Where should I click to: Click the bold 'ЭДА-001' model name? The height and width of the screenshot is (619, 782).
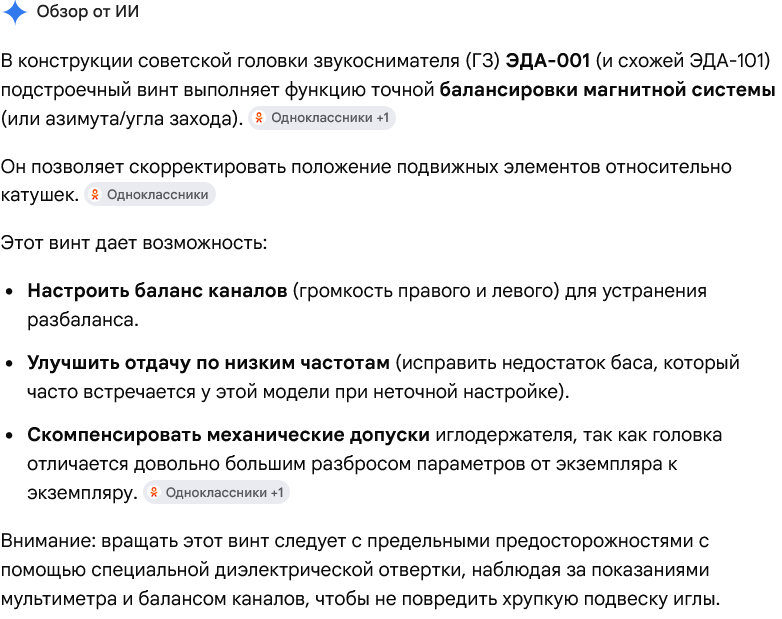click(548, 61)
